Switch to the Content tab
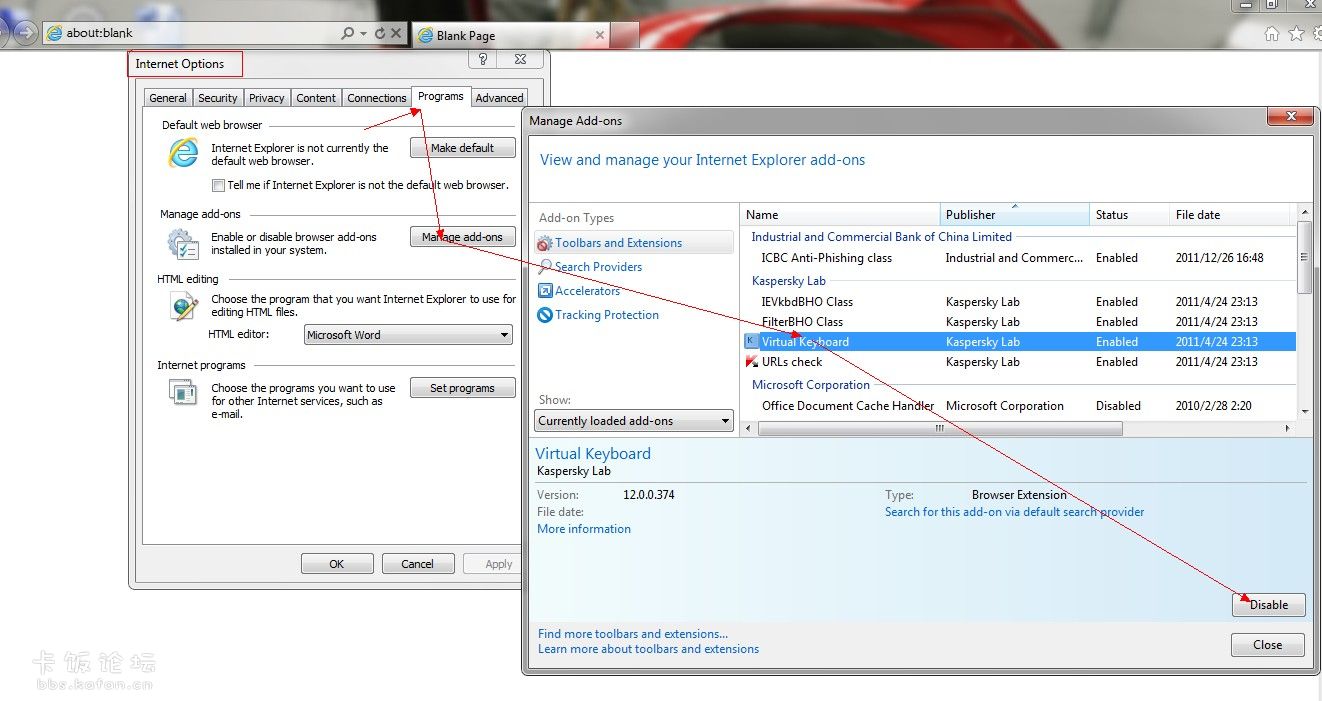 point(316,98)
